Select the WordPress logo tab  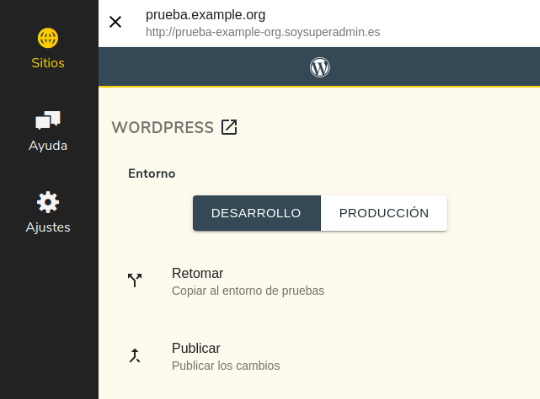[320, 67]
